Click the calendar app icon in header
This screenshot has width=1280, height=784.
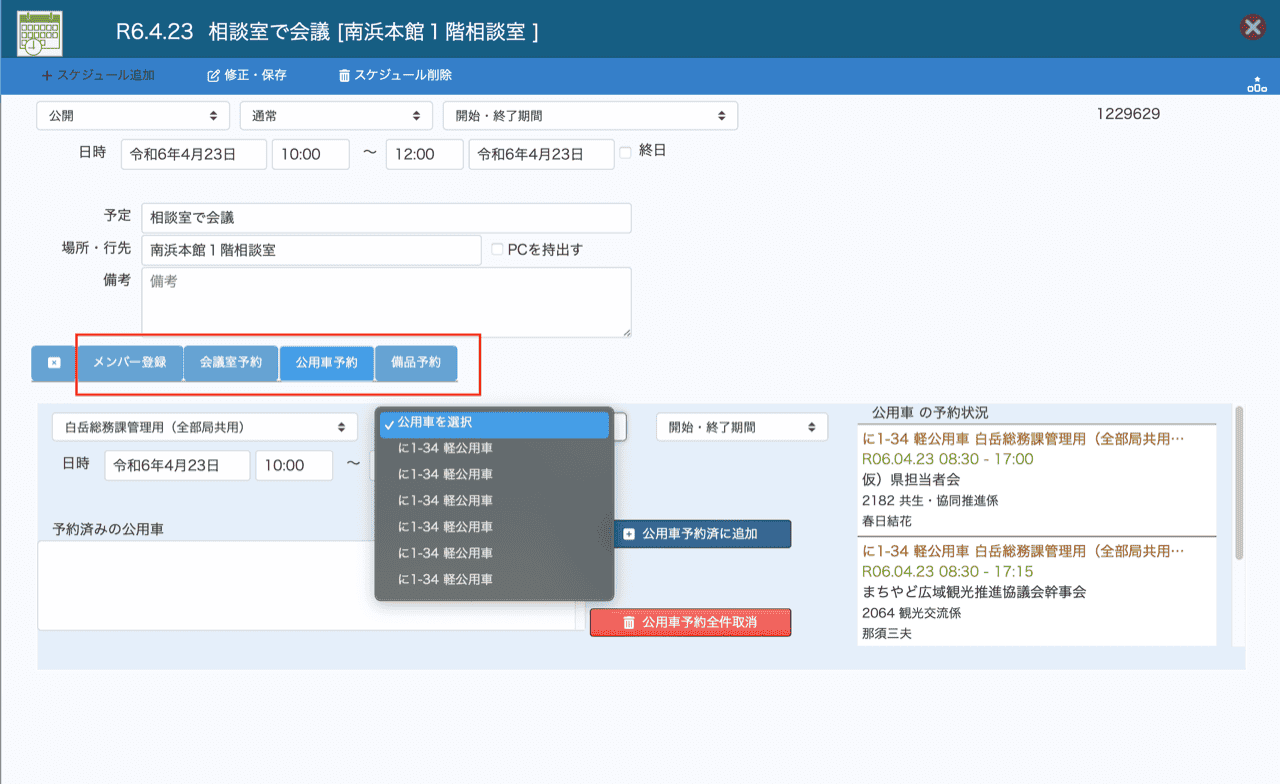[39, 33]
